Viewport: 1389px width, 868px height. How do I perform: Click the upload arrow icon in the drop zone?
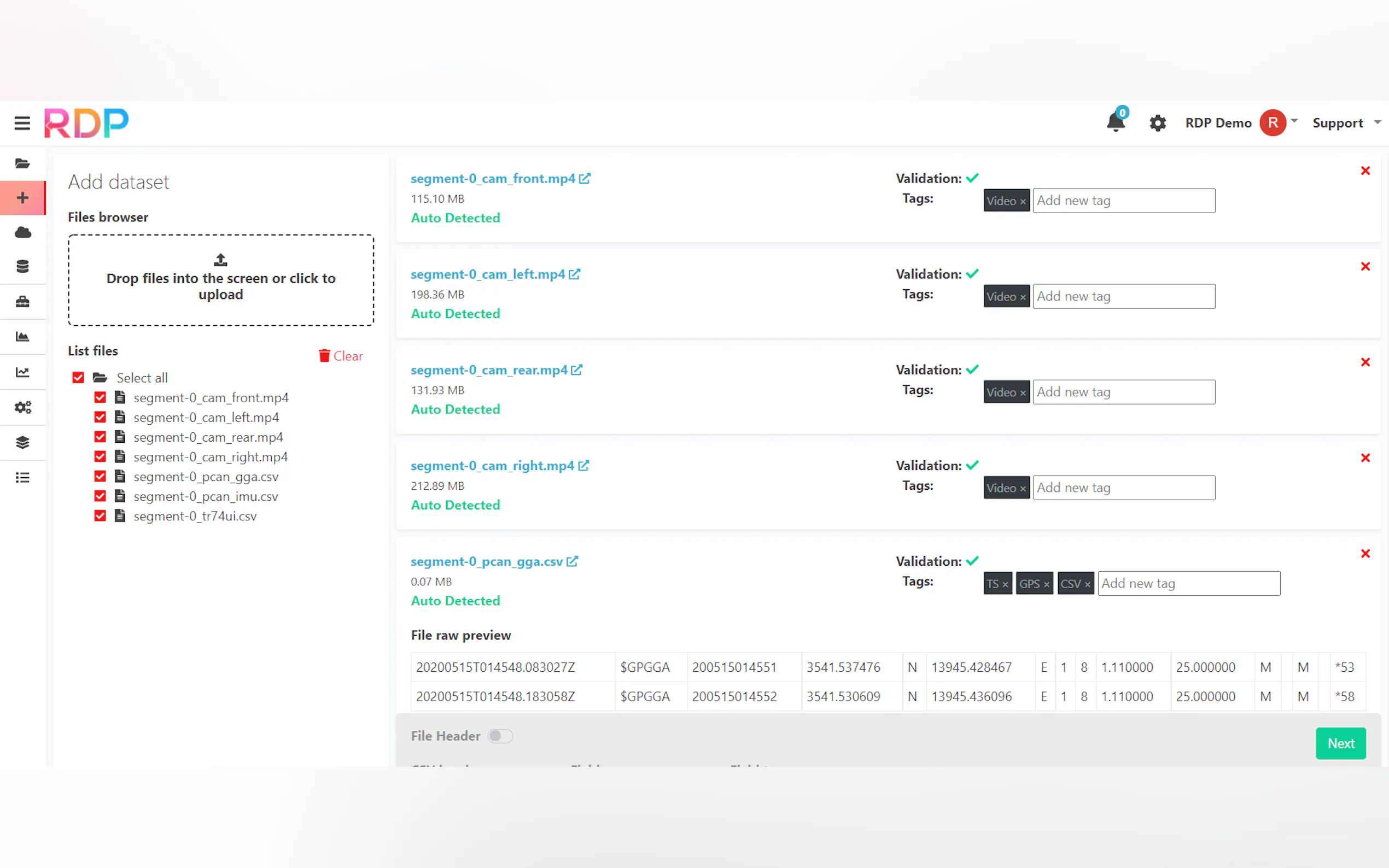tap(220, 260)
